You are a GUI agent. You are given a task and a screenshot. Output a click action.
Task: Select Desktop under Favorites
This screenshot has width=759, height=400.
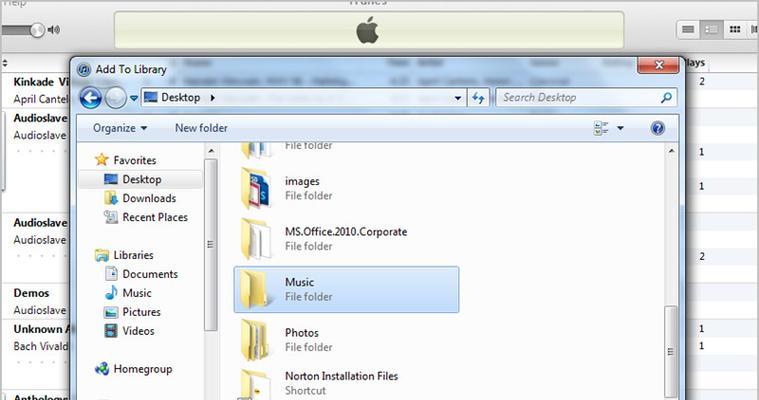point(142,180)
